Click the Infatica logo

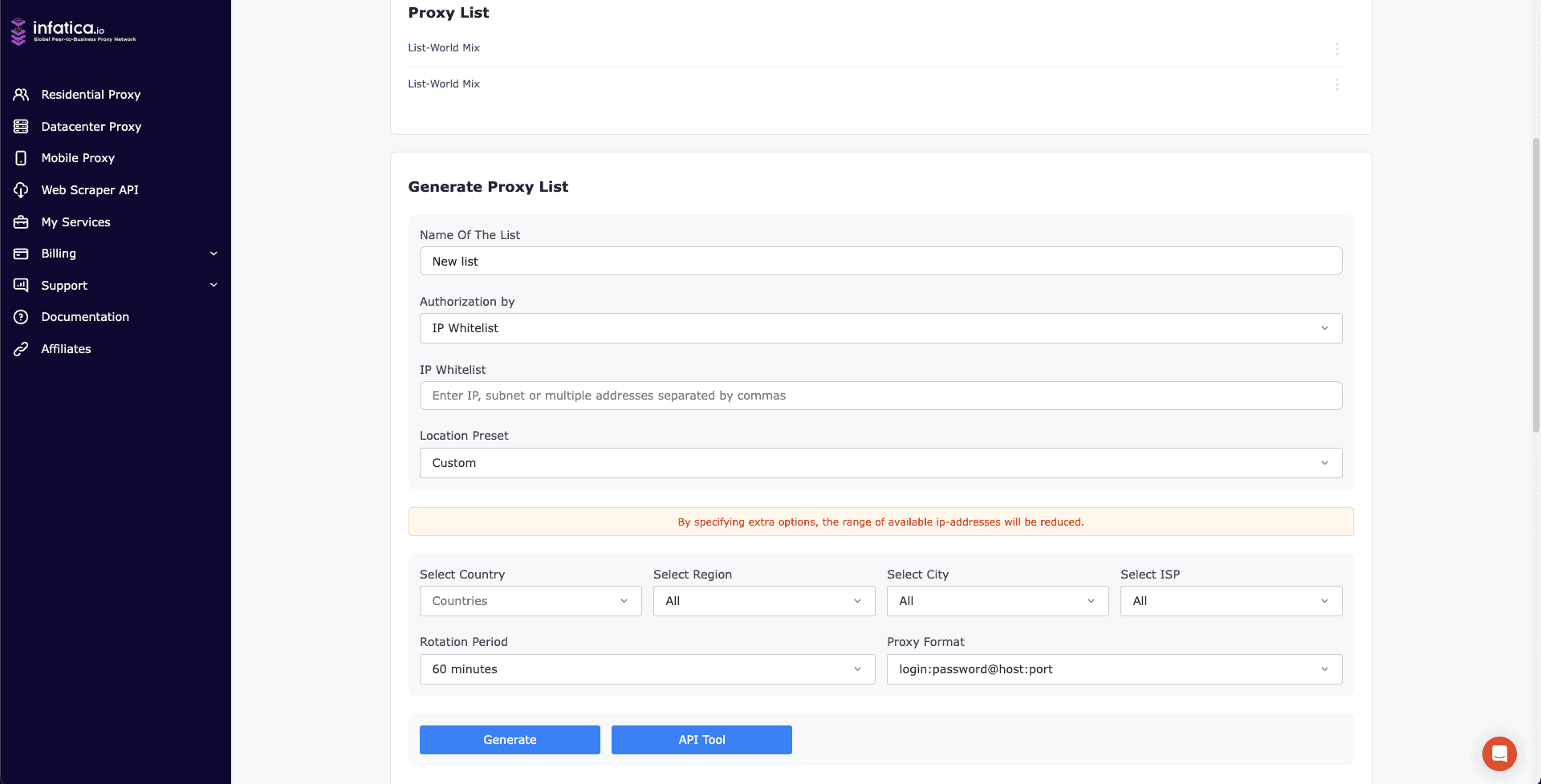tap(73, 31)
